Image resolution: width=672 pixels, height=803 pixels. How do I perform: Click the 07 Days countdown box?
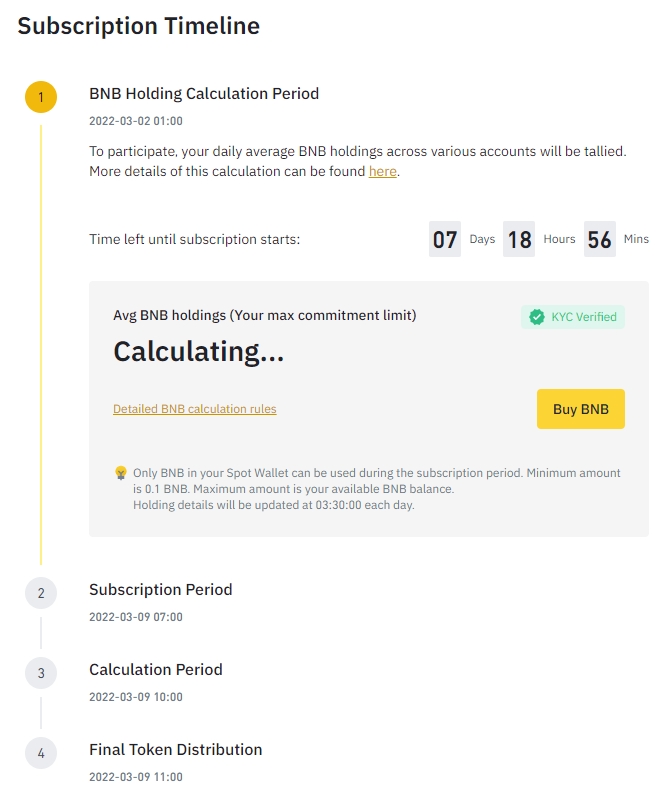[x=445, y=240]
